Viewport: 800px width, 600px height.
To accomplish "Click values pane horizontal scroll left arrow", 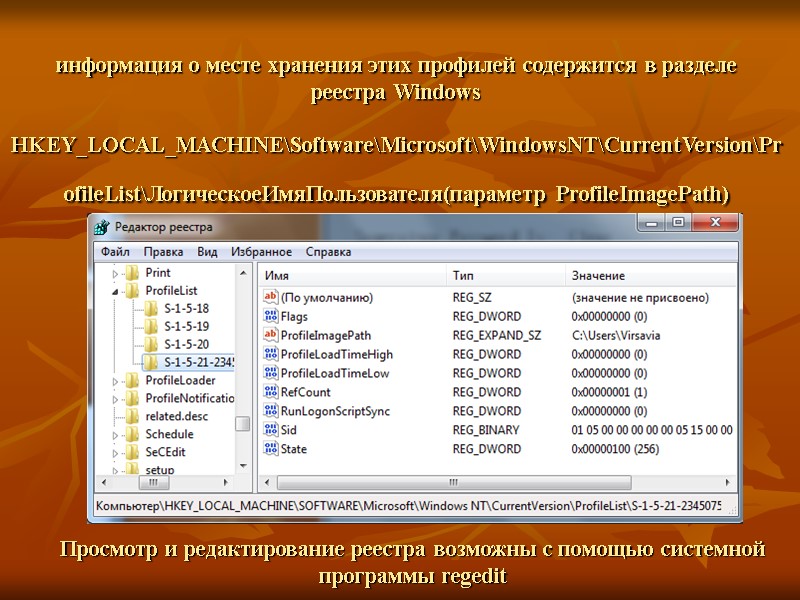I will point(267,482).
